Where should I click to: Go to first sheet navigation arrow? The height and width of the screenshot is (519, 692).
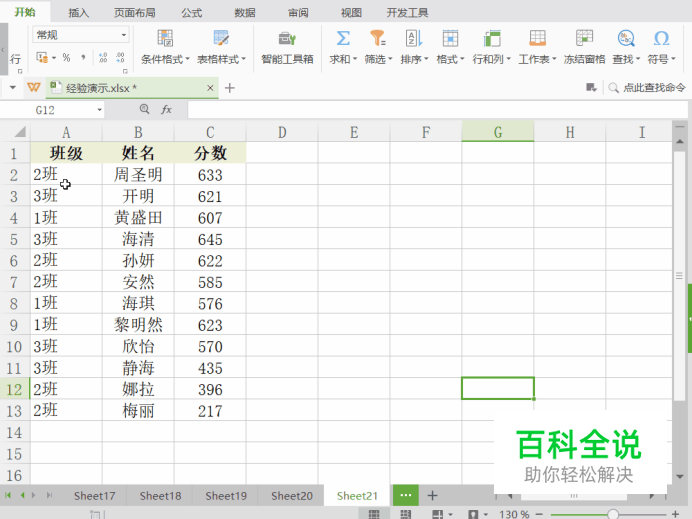click(8, 496)
